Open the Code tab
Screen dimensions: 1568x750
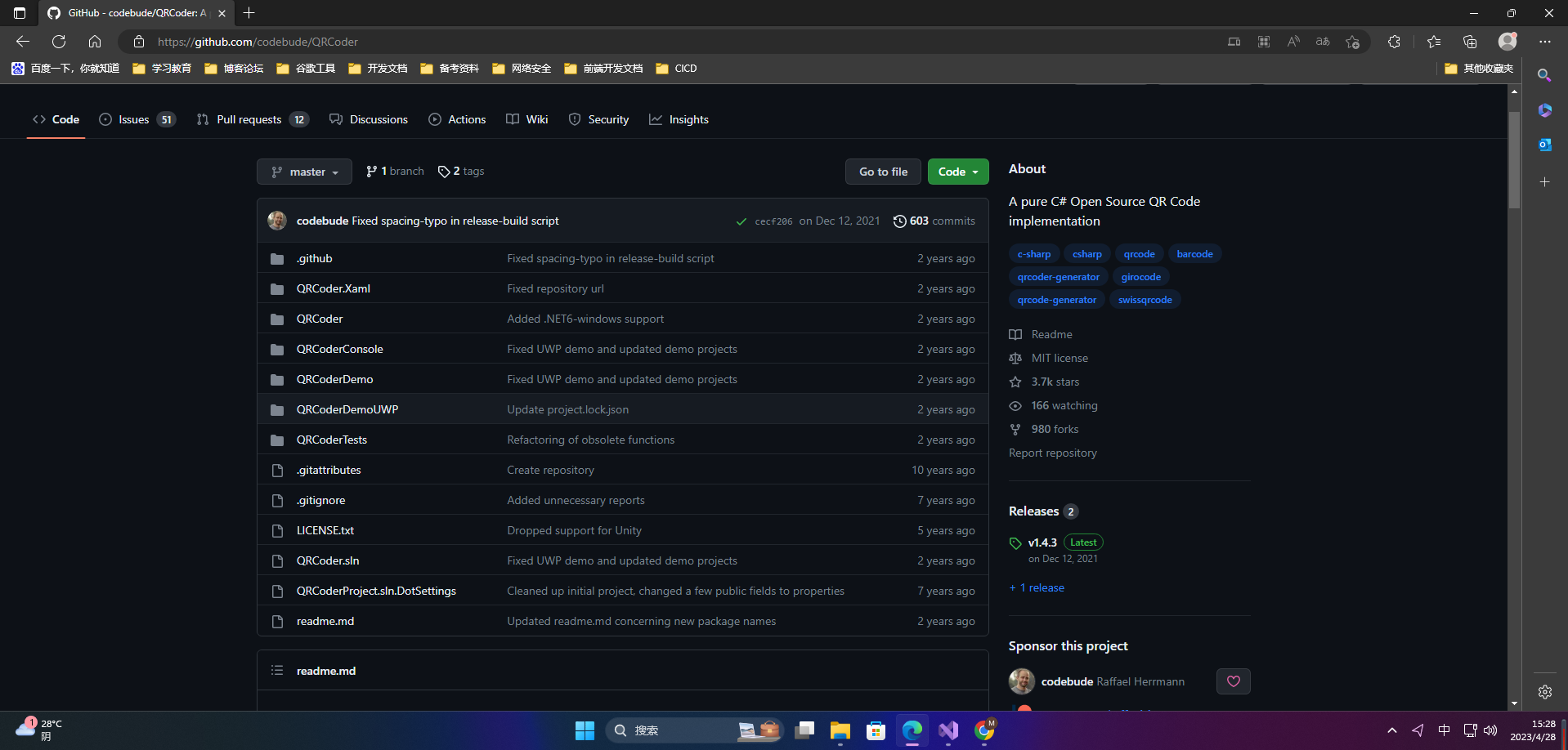pos(56,119)
